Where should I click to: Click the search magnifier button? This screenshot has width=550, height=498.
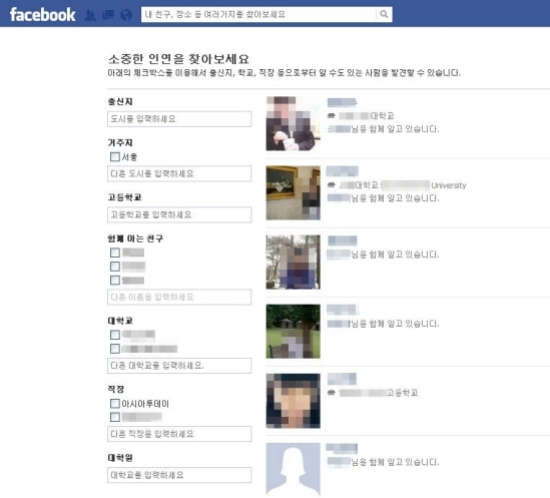pos(384,14)
